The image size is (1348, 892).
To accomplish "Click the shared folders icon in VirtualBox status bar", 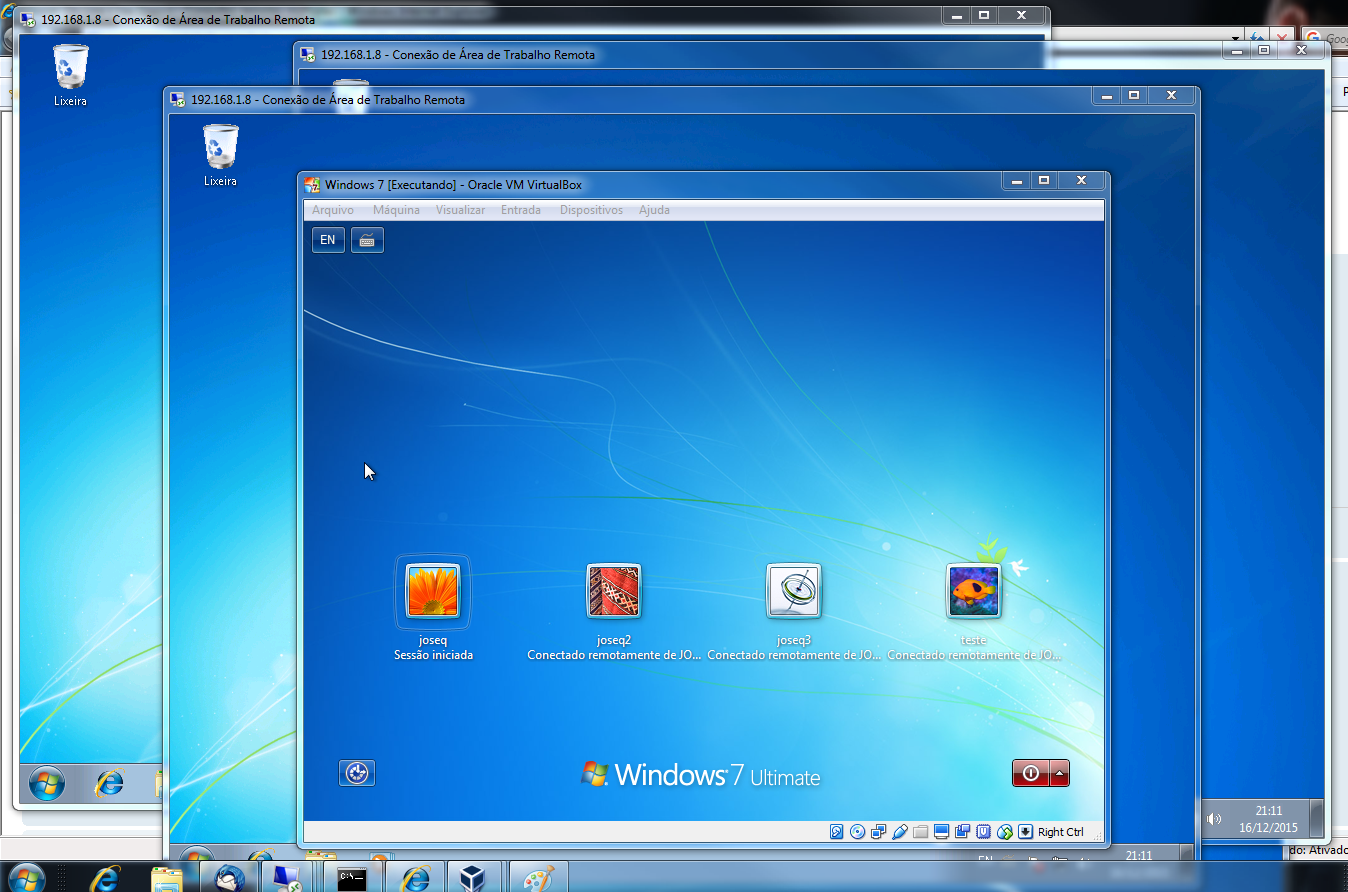I will (920, 832).
